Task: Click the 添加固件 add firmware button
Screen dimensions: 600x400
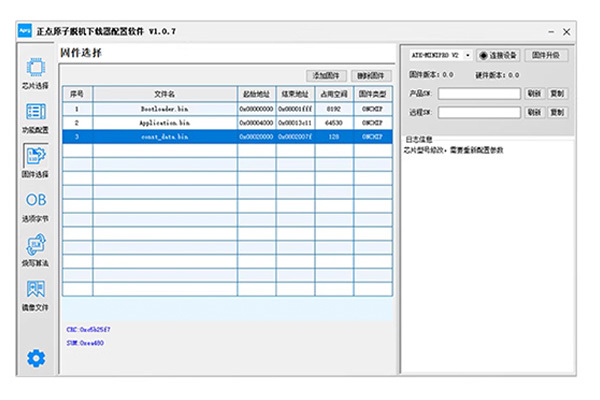Action: coord(327,75)
